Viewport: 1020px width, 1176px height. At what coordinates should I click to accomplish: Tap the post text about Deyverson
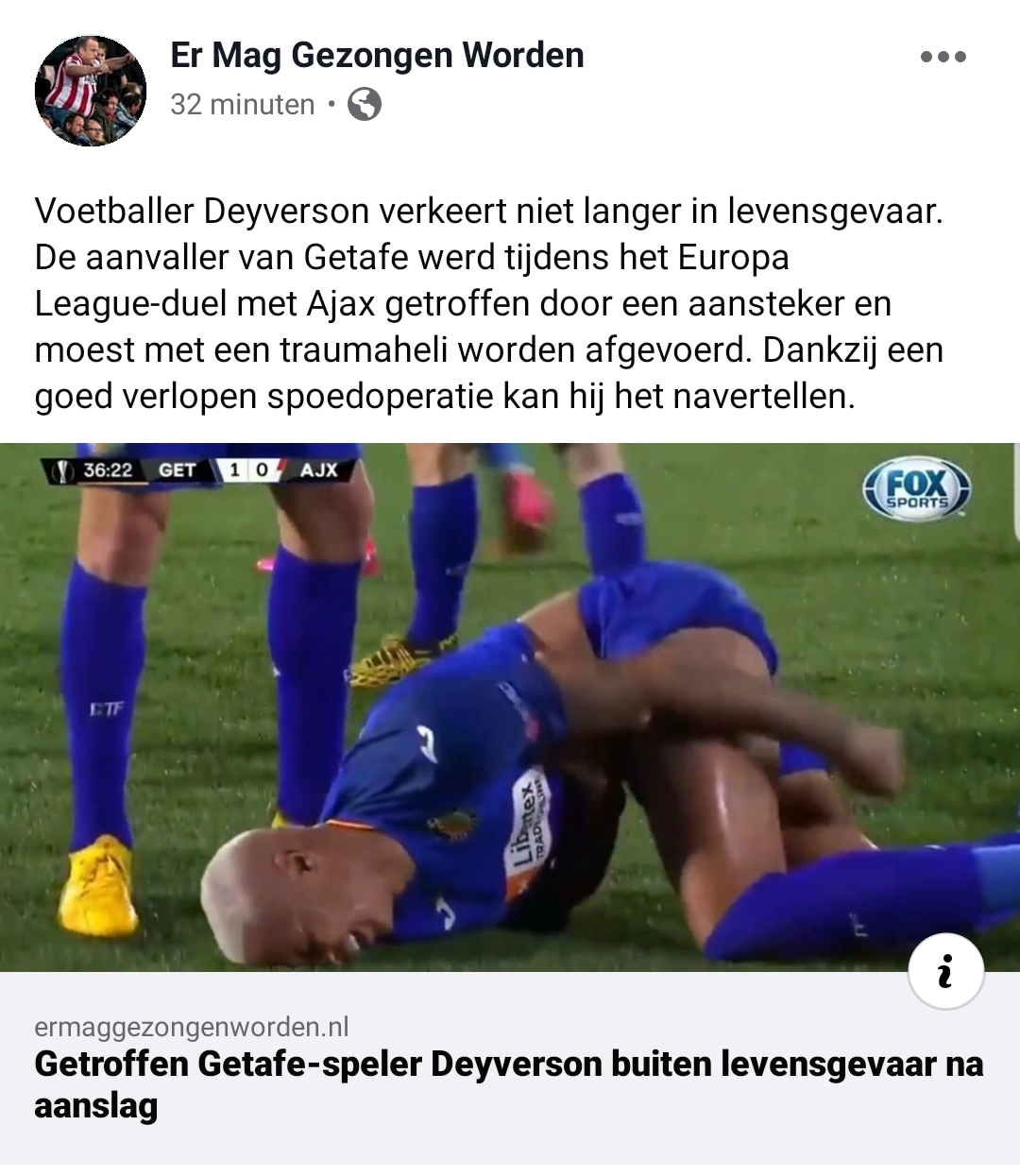point(489,303)
